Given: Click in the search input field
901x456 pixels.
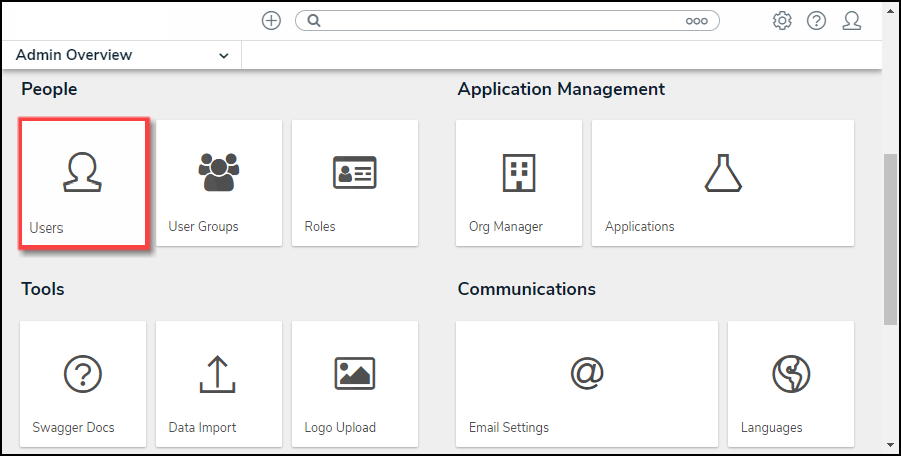Looking at the screenshot, I should tap(500, 21).
